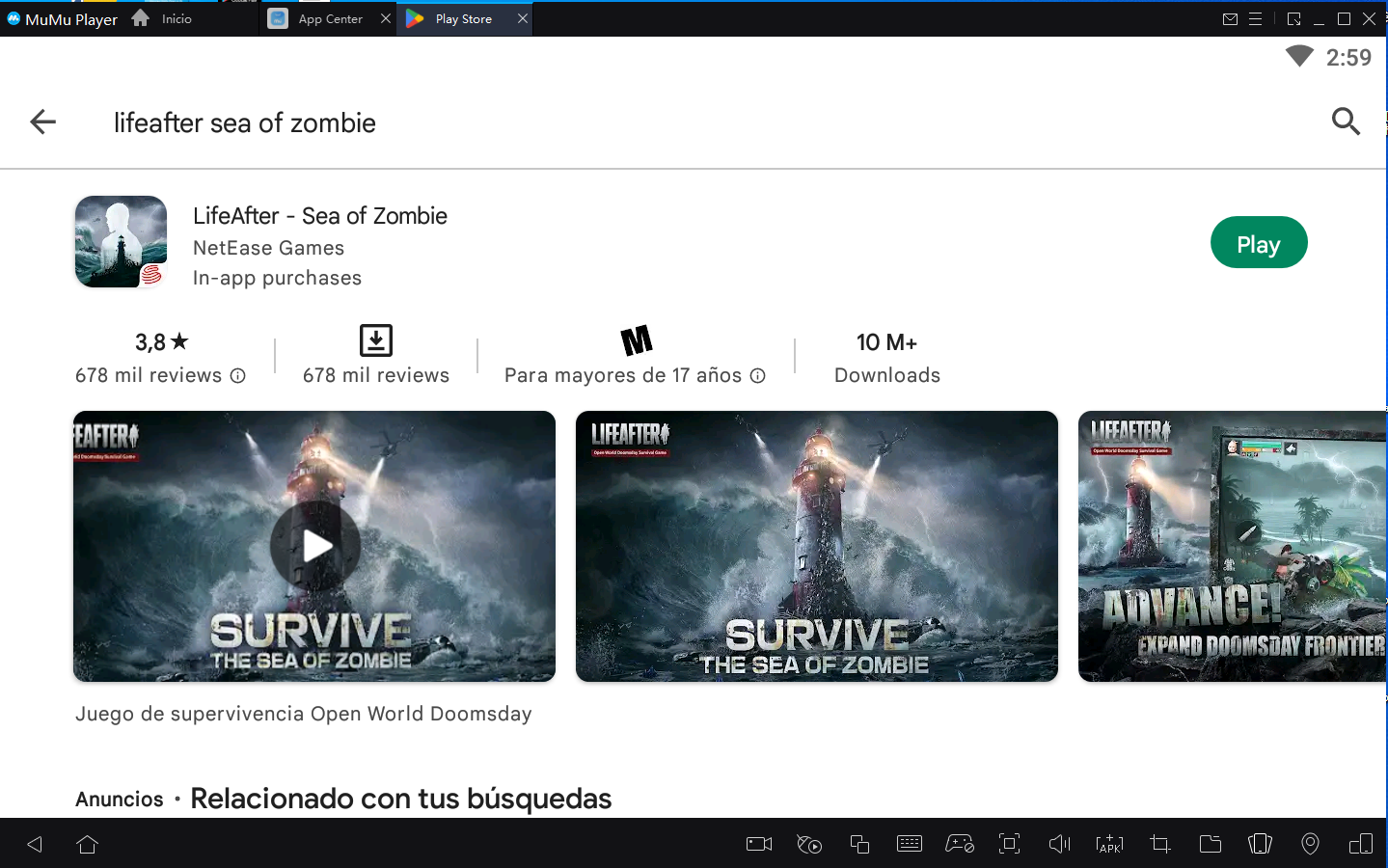
Task: Click the screen recorder camera icon
Action: tap(759, 845)
